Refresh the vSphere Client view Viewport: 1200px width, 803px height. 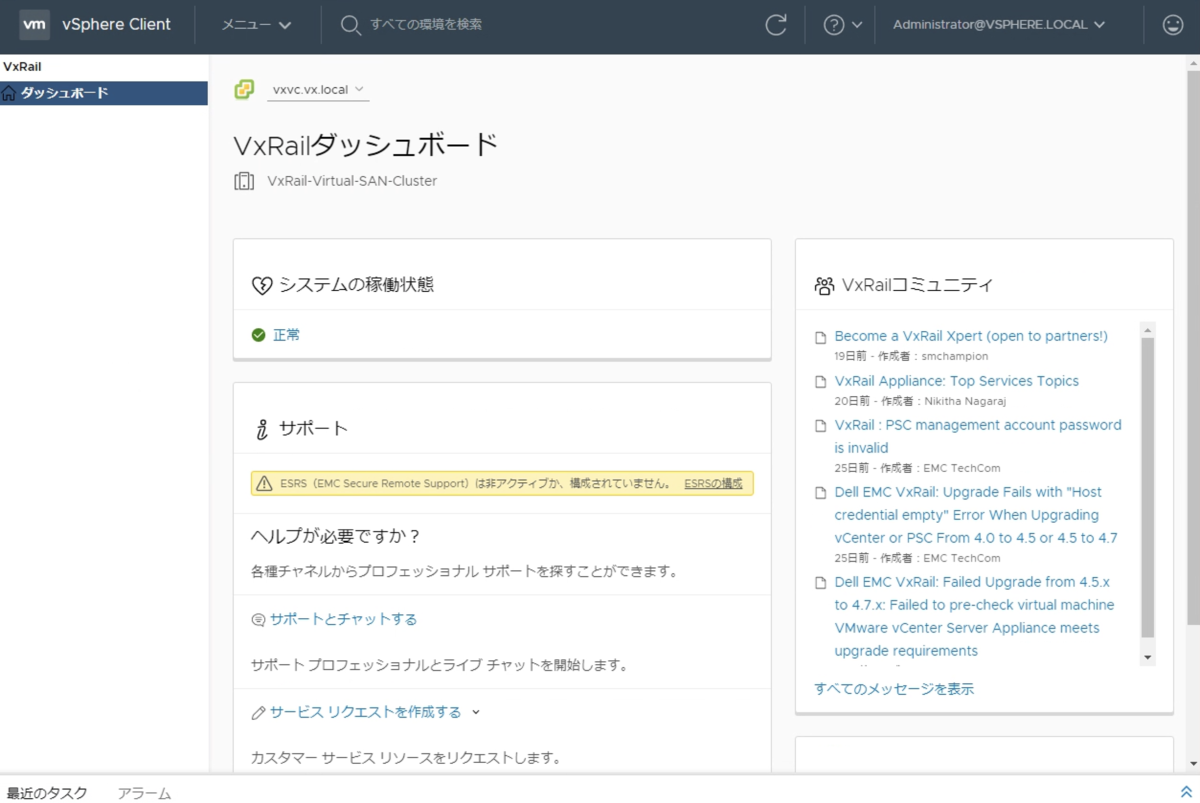[776, 25]
